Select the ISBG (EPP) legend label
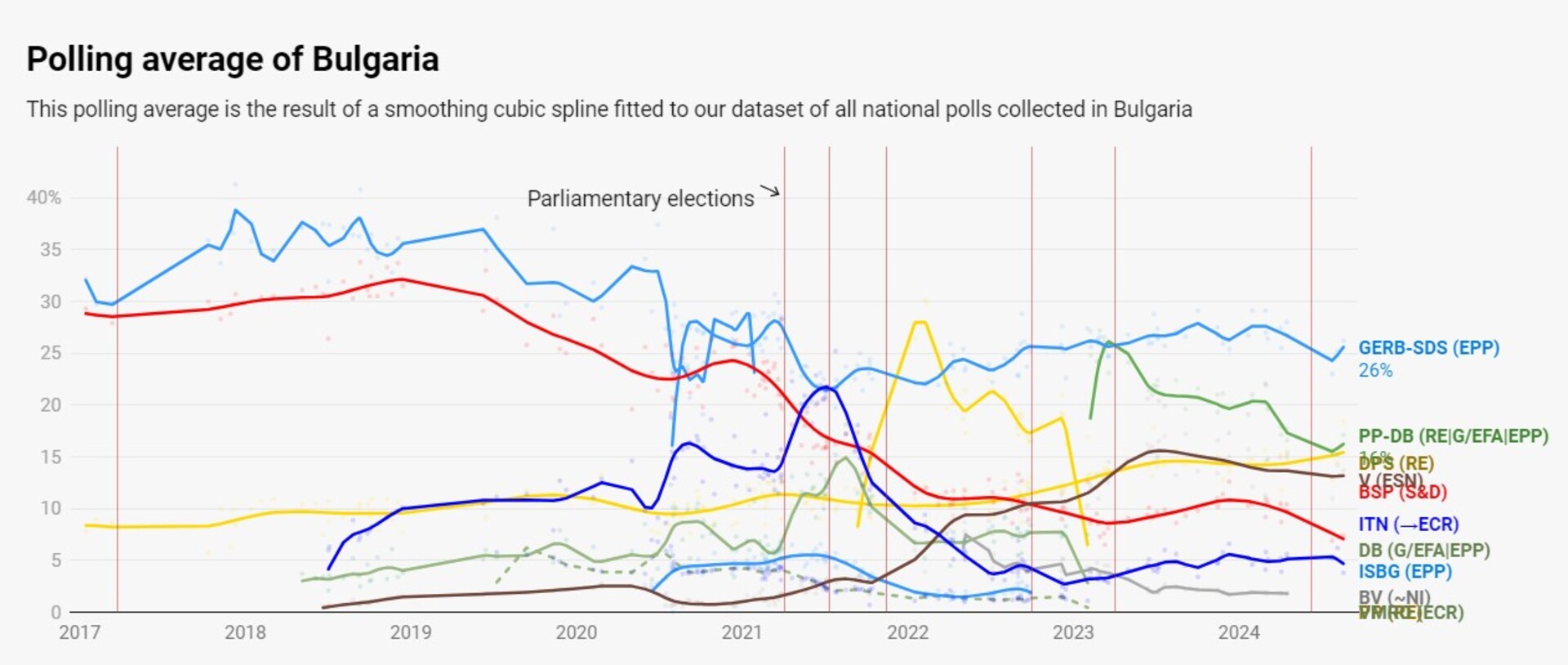Viewport: 1568px width, 665px height. point(1405,572)
